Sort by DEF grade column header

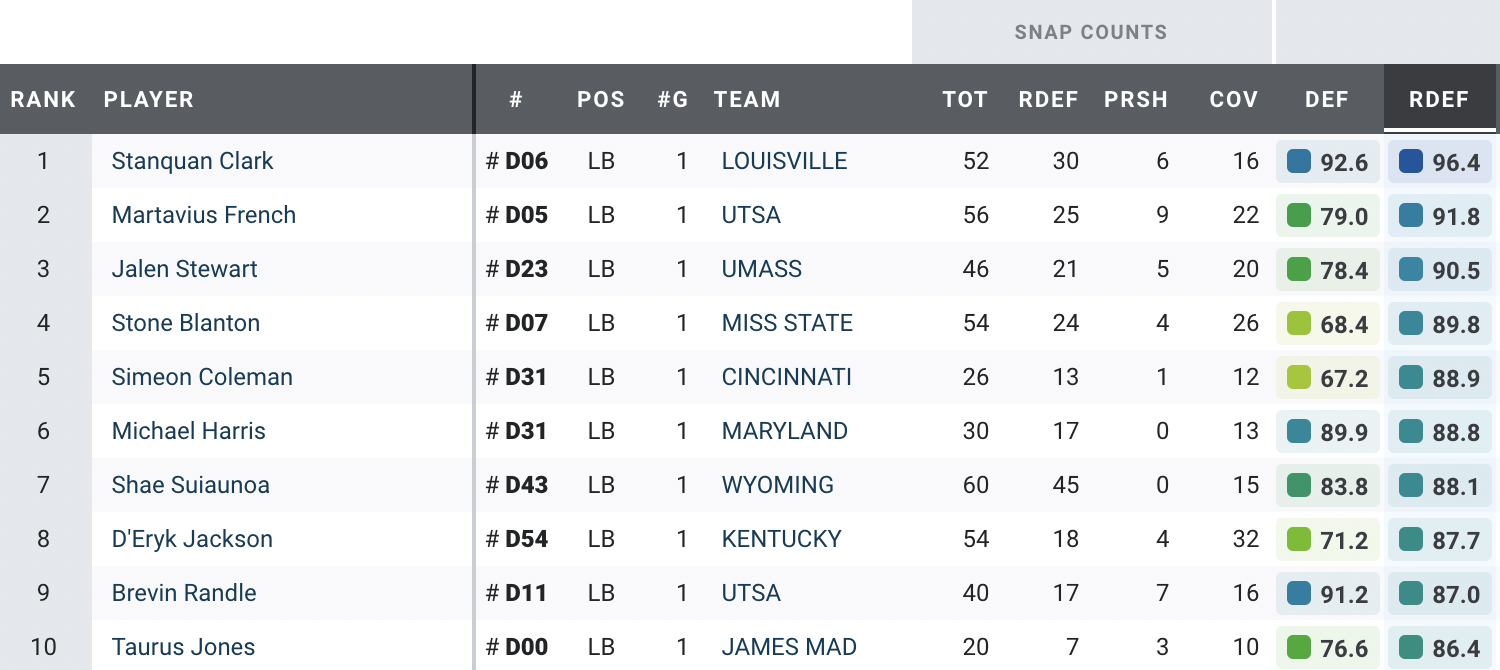click(1327, 99)
